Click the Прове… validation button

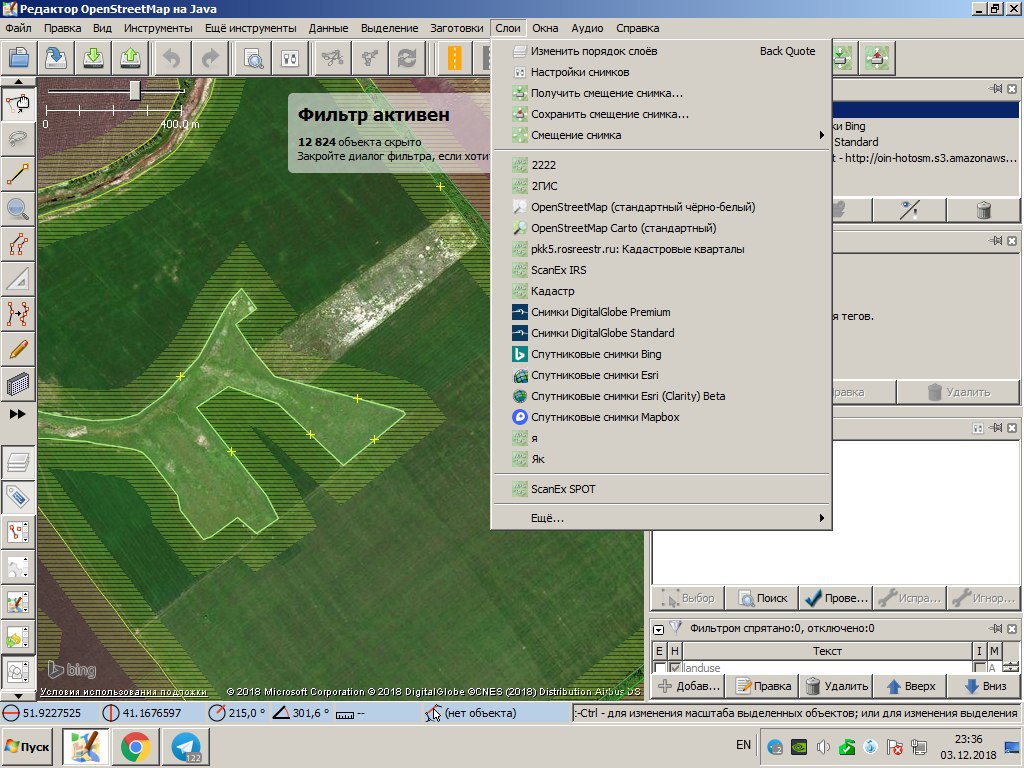836,598
